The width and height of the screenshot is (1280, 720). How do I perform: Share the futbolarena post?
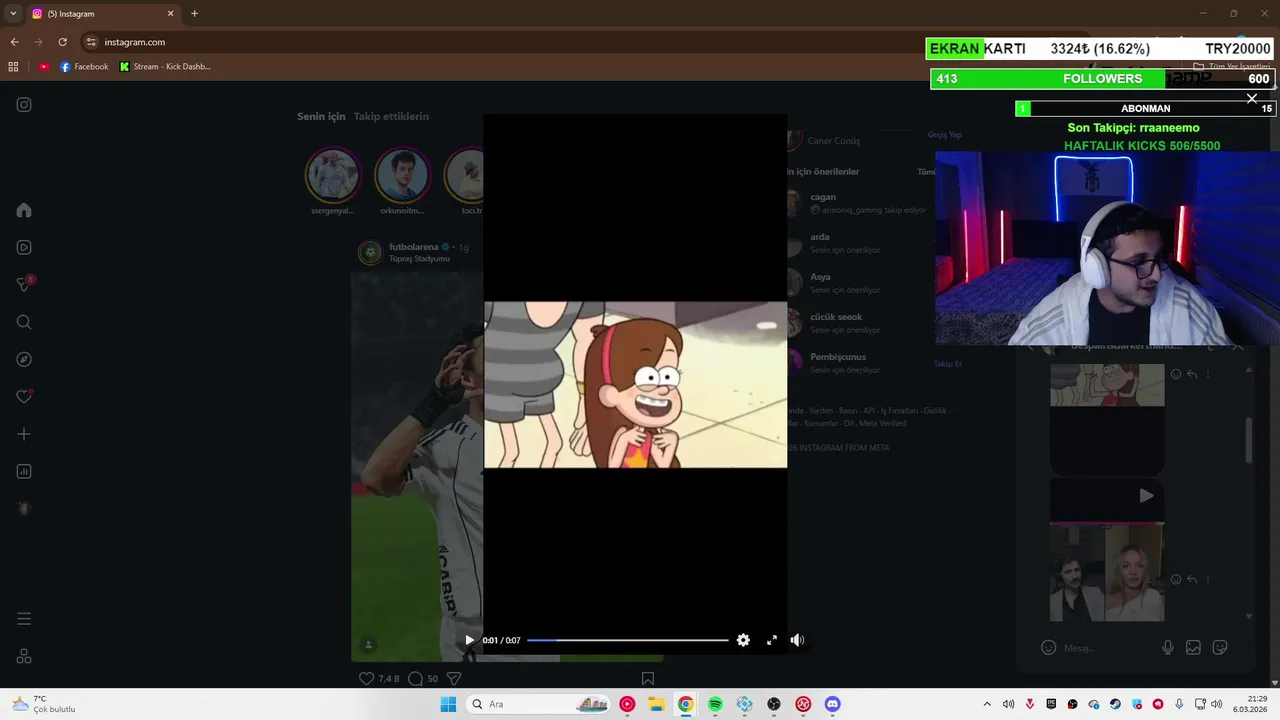click(454, 678)
